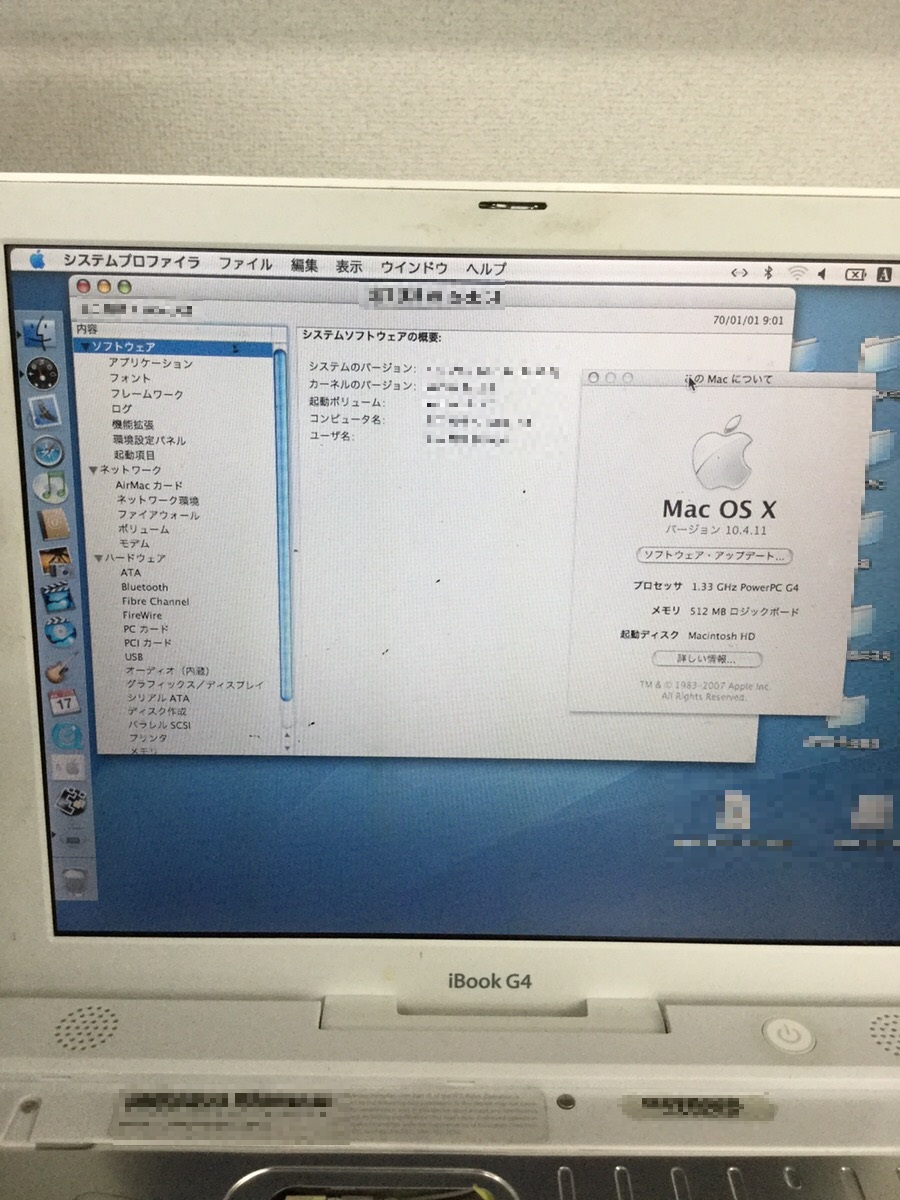Select ファイアウォール in the list
This screenshot has width=900, height=1200.
coord(159,515)
